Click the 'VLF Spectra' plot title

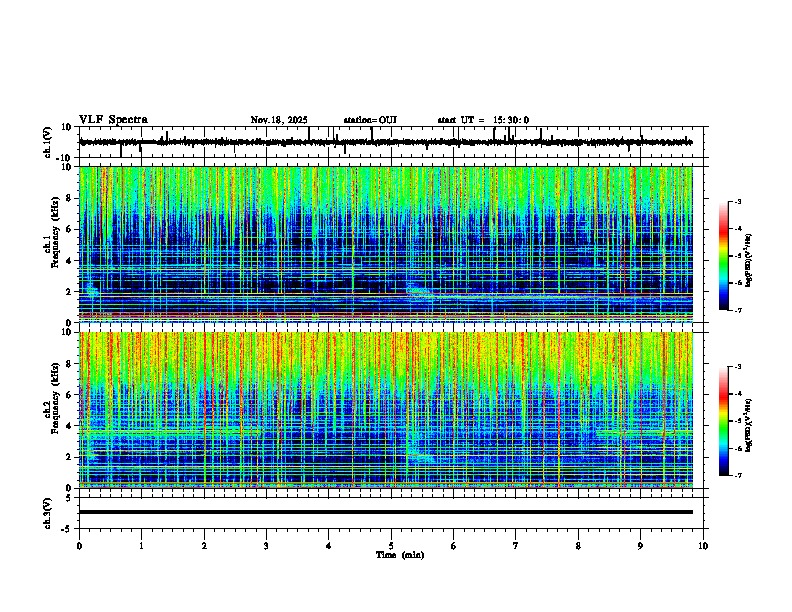(113, 120)
